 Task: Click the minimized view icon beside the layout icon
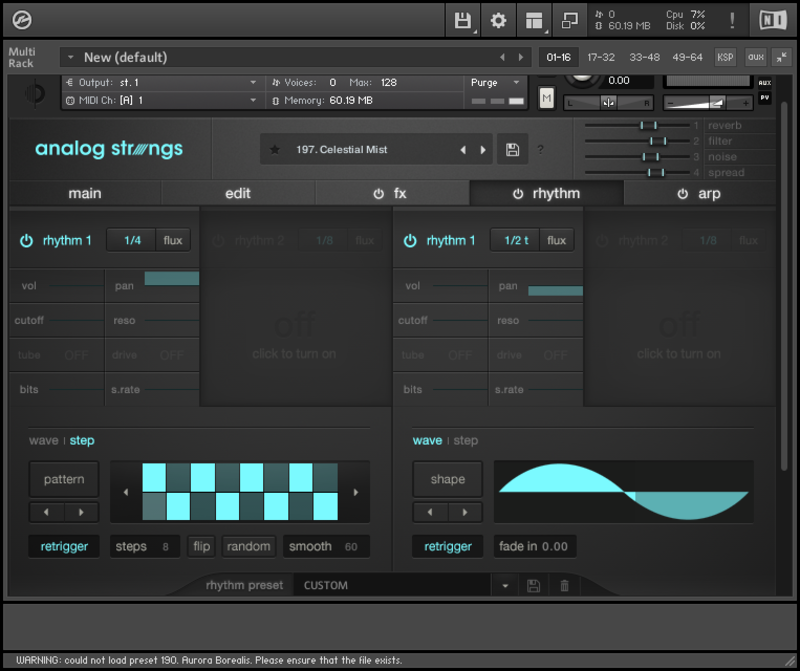click(569, 20)
